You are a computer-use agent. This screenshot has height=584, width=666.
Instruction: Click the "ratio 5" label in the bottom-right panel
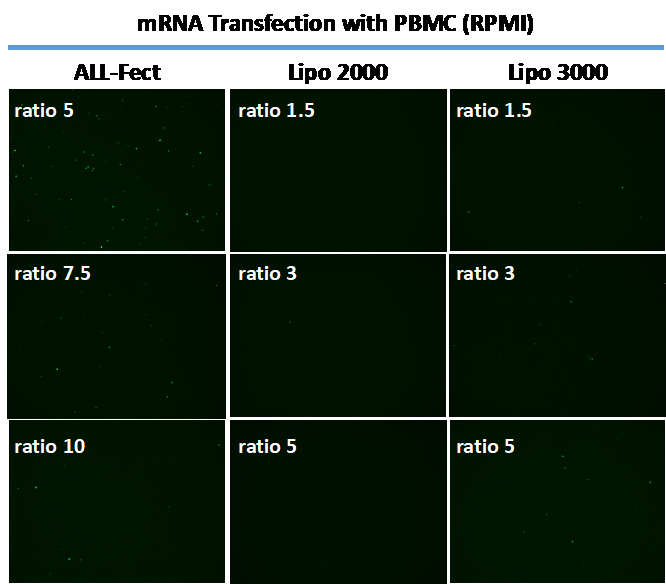485,446
